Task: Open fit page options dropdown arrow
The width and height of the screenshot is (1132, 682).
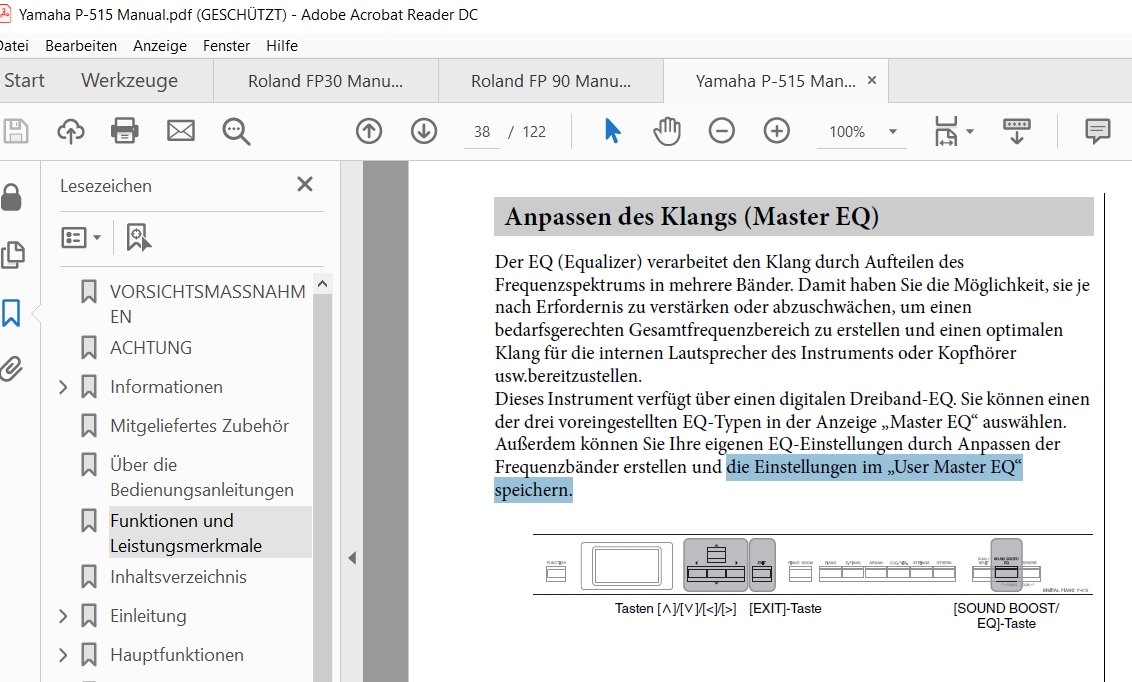Action: pyautogui.click(x=970, y=131)
